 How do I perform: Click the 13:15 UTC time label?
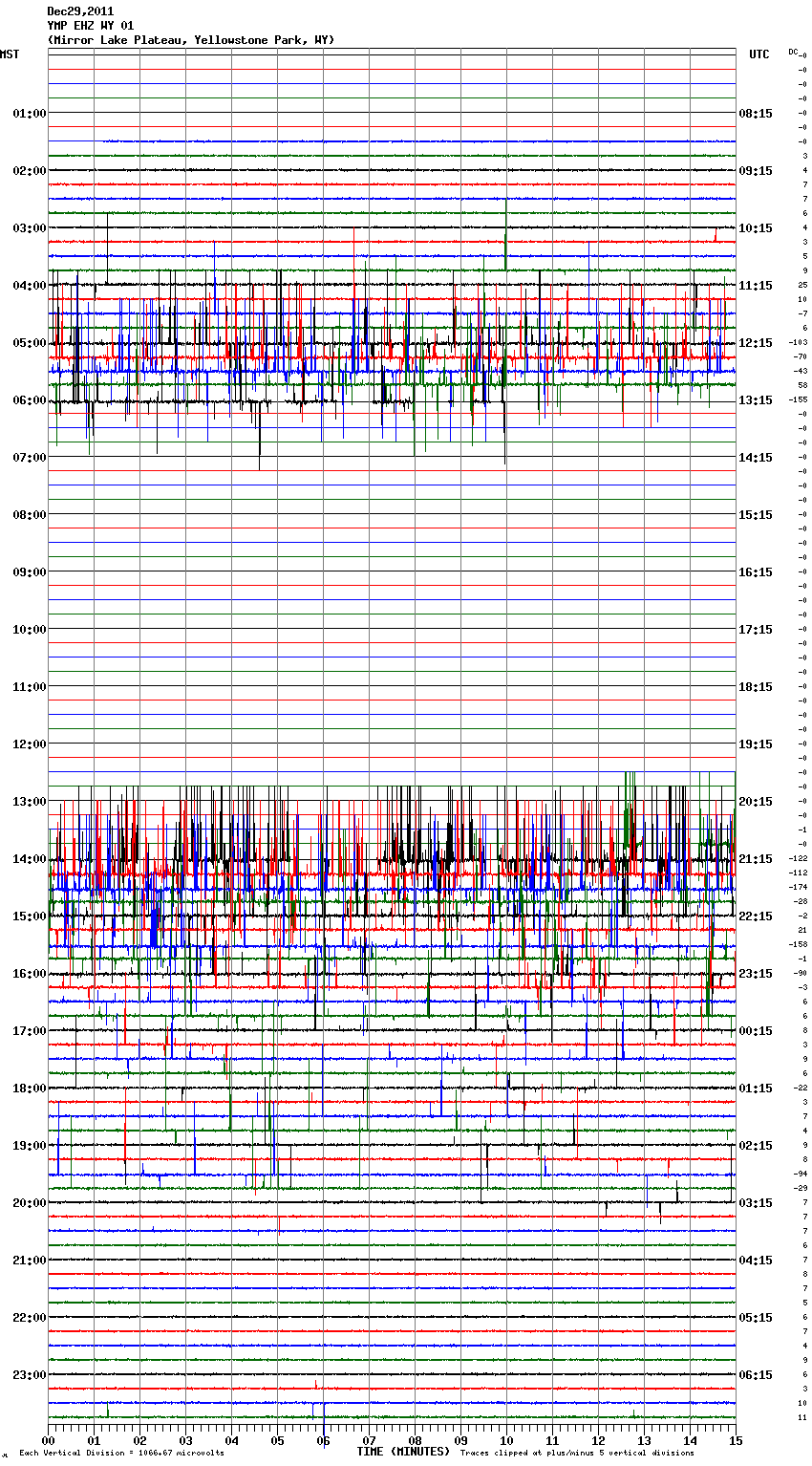click(756, 400)
